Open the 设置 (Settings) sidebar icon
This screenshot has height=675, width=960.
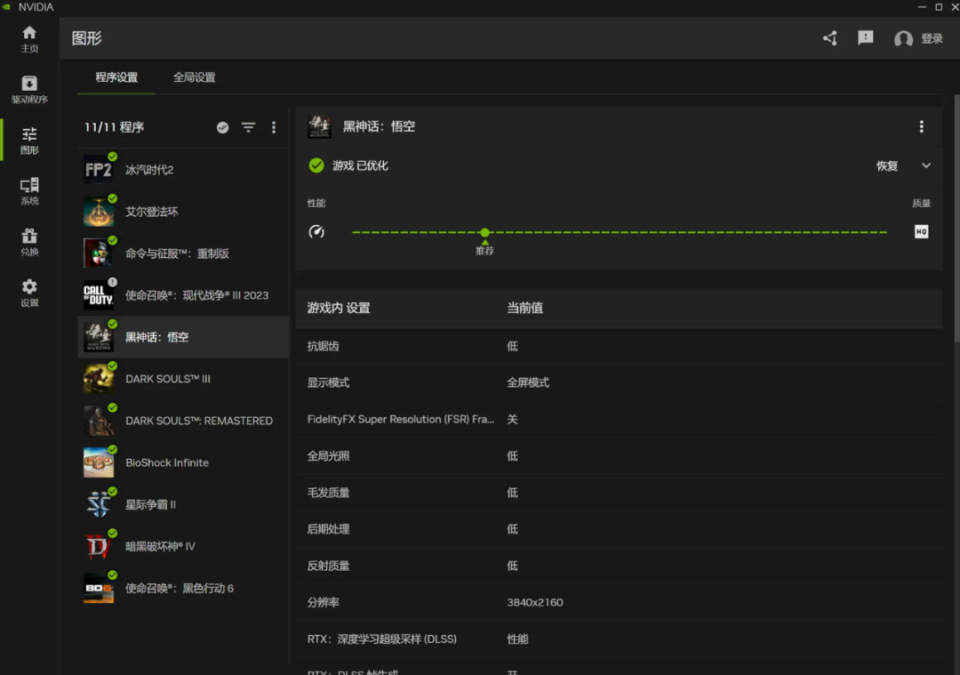[x=28, y=290]
